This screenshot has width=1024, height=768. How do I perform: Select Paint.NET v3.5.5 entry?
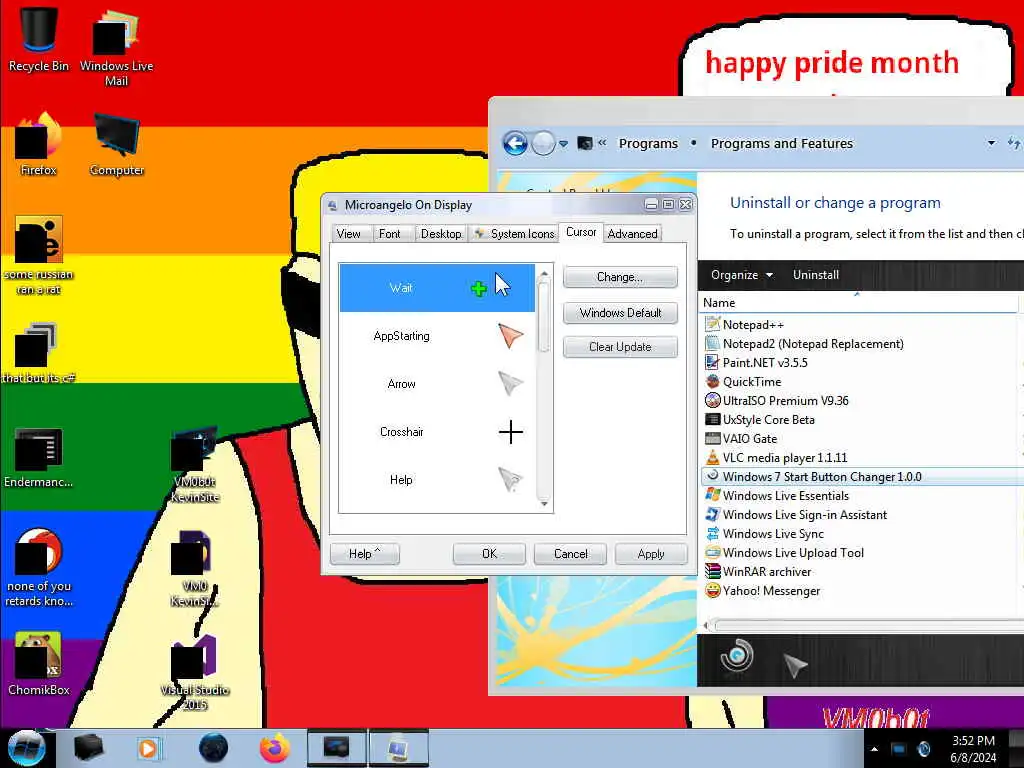click(765, 362)
